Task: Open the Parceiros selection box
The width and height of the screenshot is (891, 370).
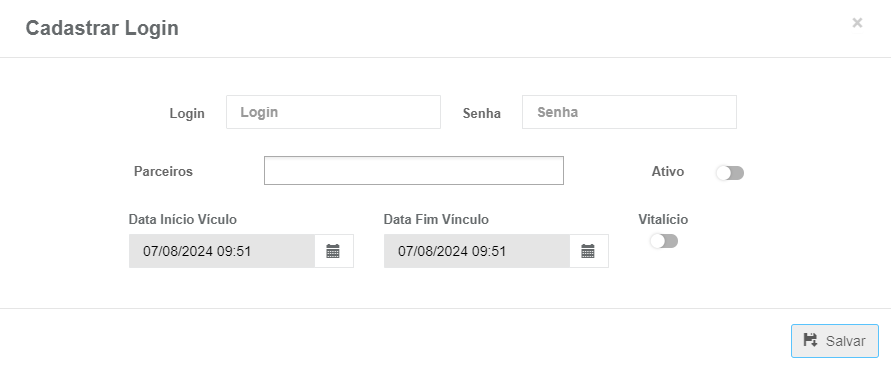Action: coord(414,171)
